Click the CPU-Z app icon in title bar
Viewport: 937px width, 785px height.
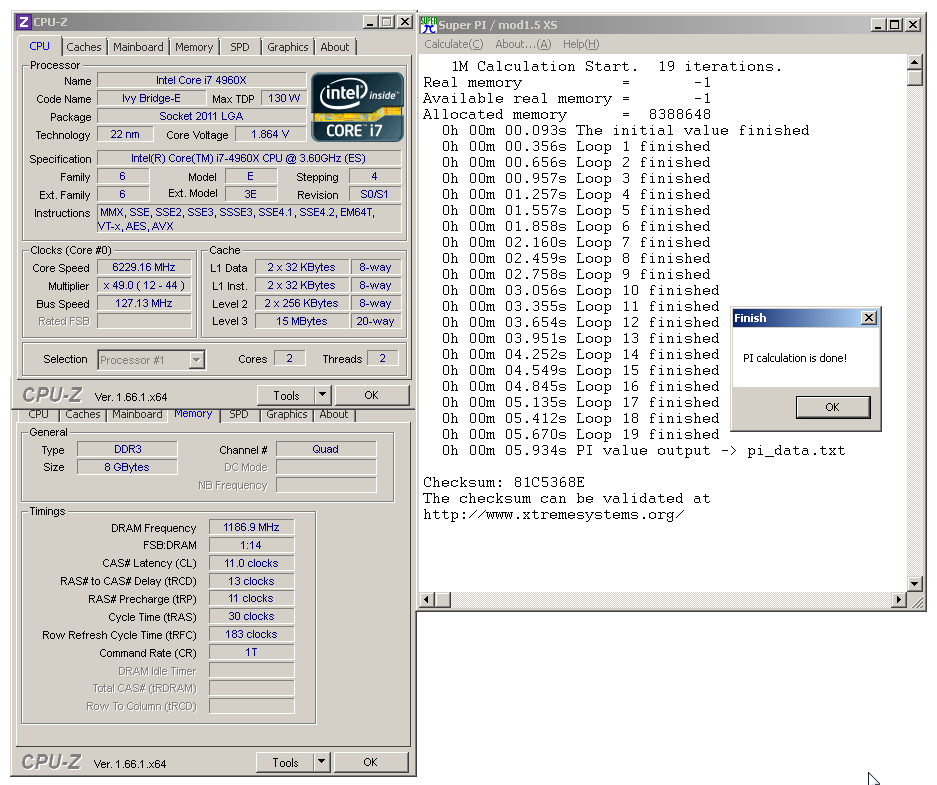(24, 22)
